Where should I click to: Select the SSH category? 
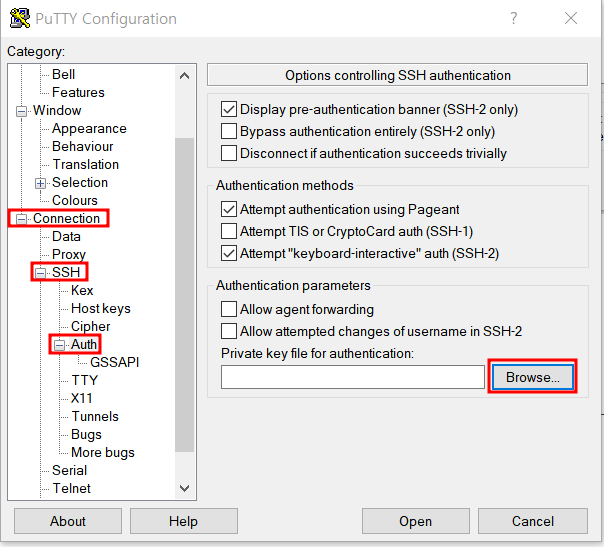pyautogui.click(x=66, y=272)
